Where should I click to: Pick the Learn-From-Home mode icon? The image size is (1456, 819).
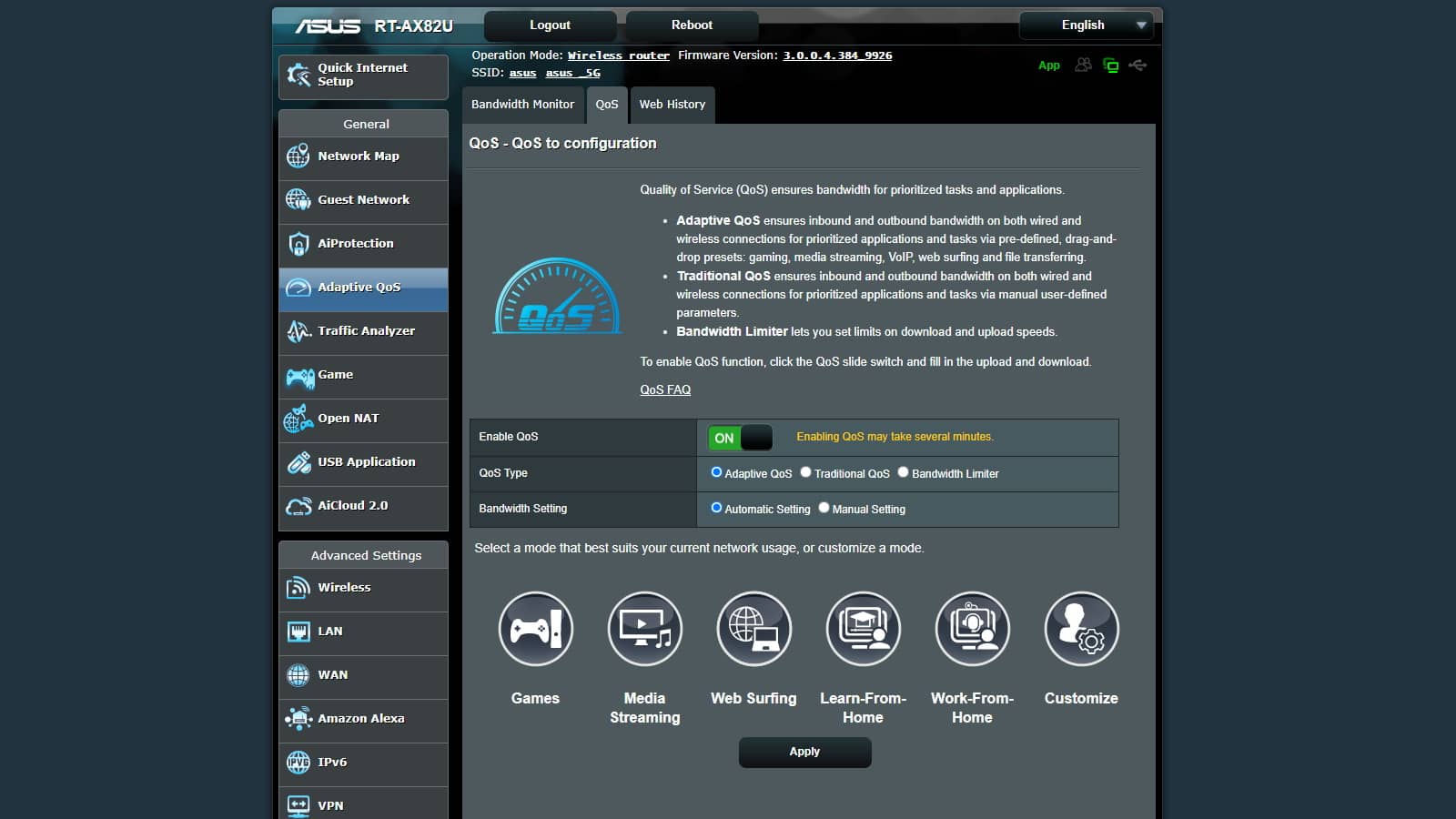[x=863, y=629]
